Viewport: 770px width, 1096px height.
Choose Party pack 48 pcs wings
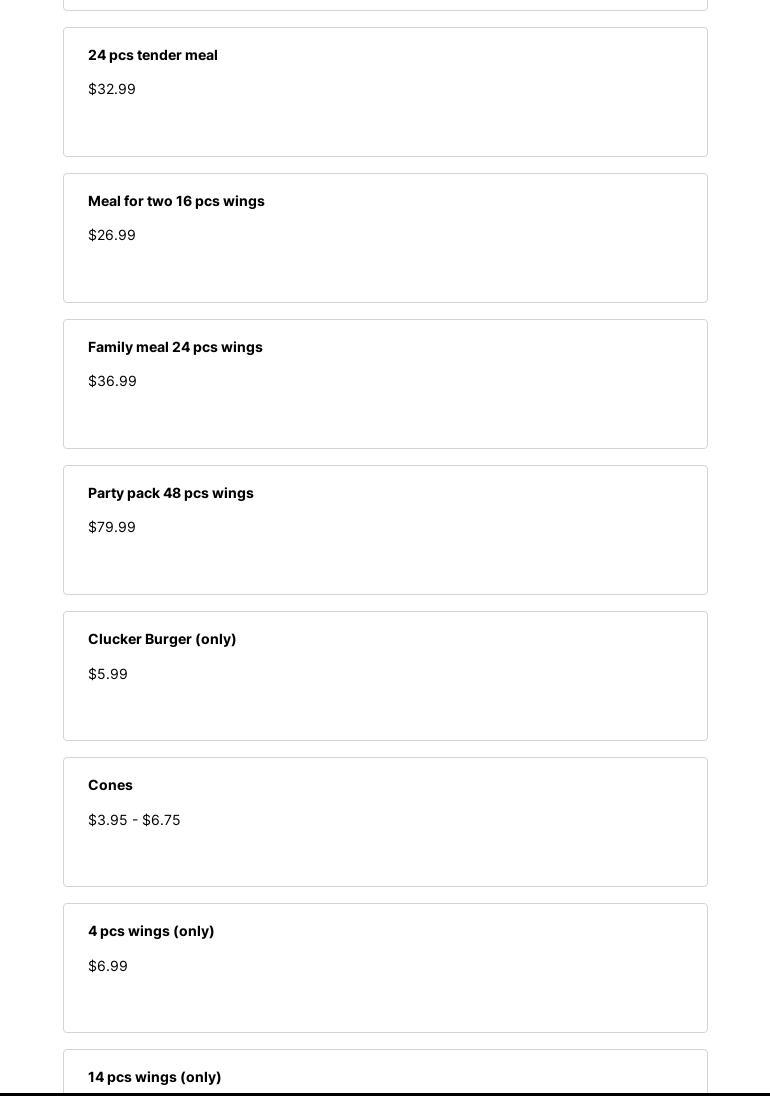(171, 493)
